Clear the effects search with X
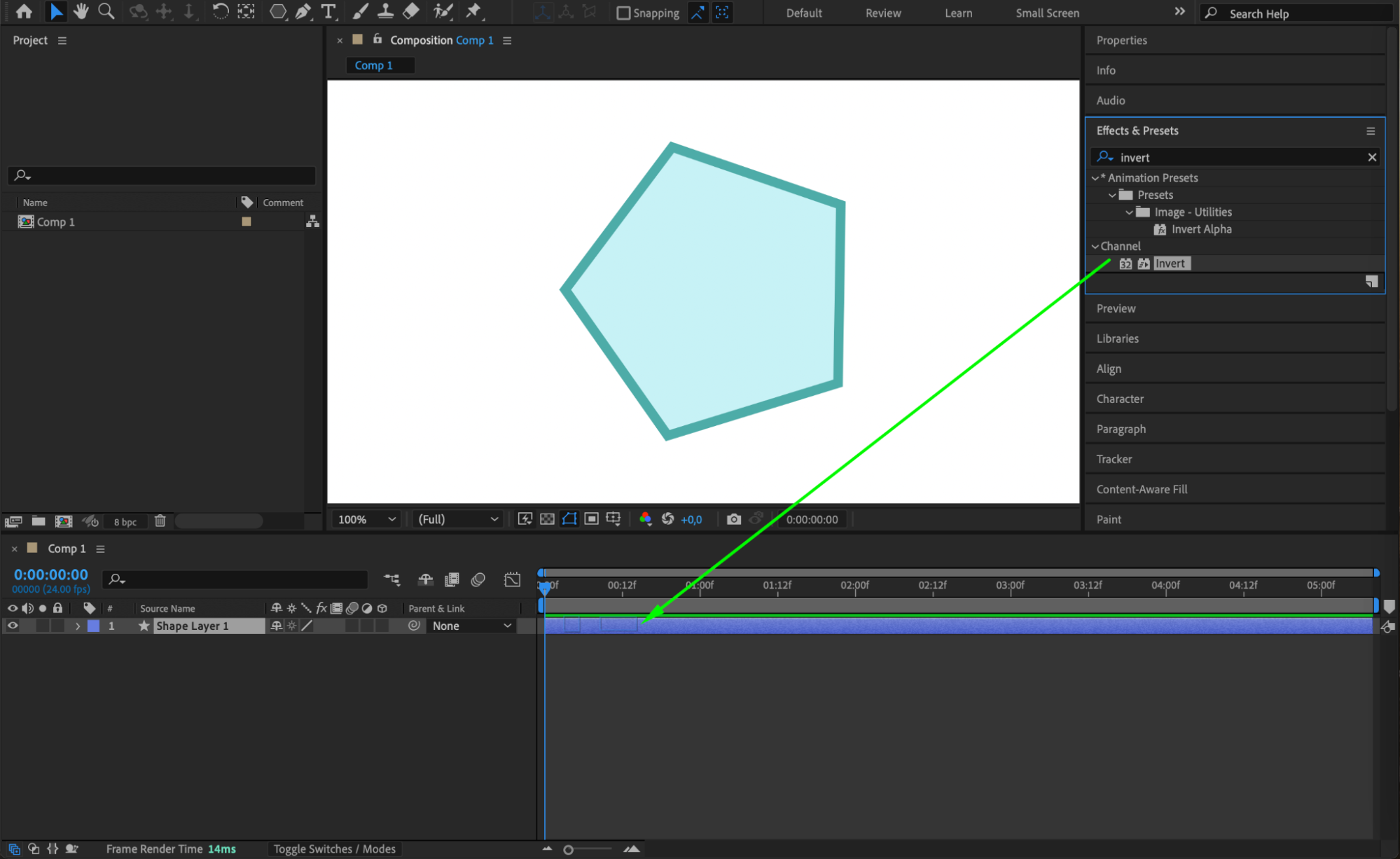The image size is (1400, 859). (x=1372, y=158)
